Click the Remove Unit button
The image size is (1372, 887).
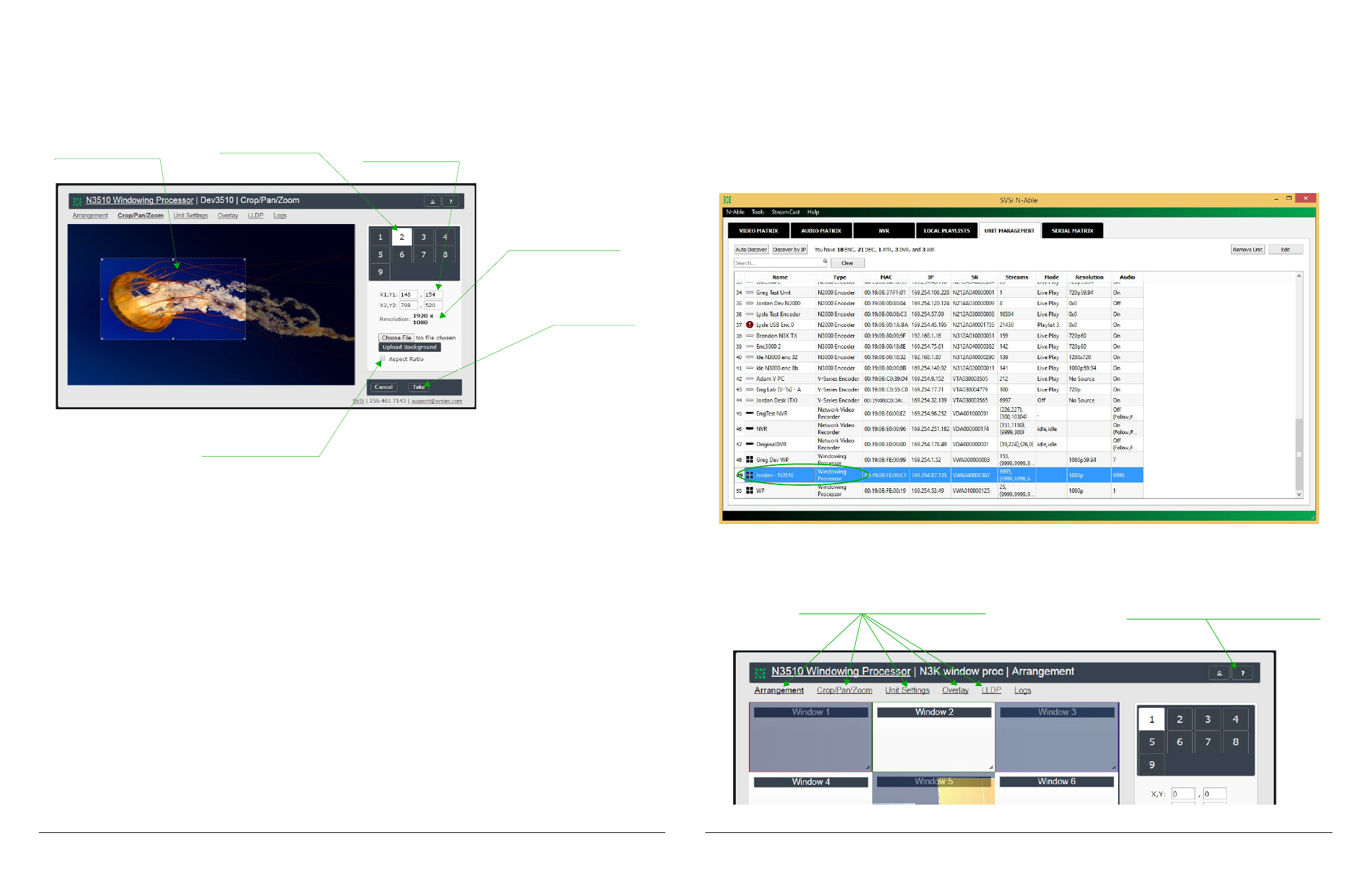pyautogui.click(x=1247, y=250)
